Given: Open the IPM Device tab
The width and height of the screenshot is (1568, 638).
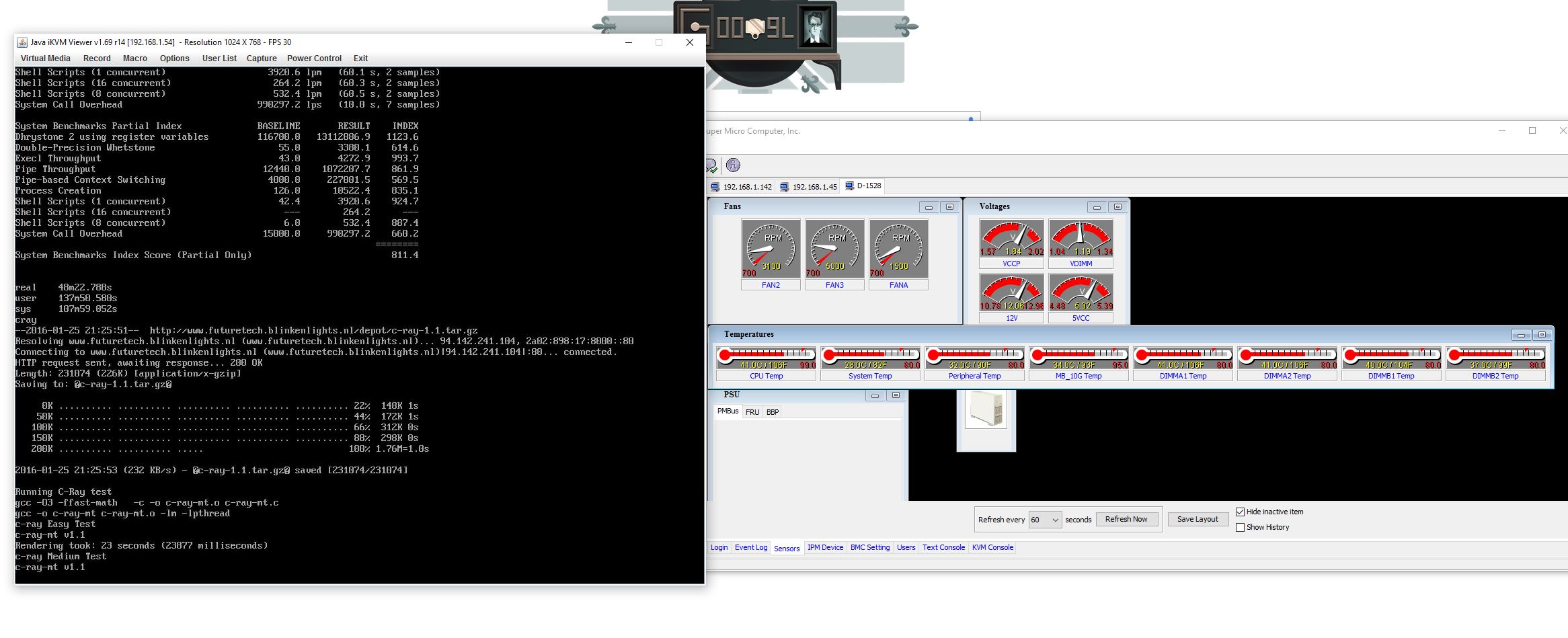Looking at the screenshot, I should [x=825, y=547].
